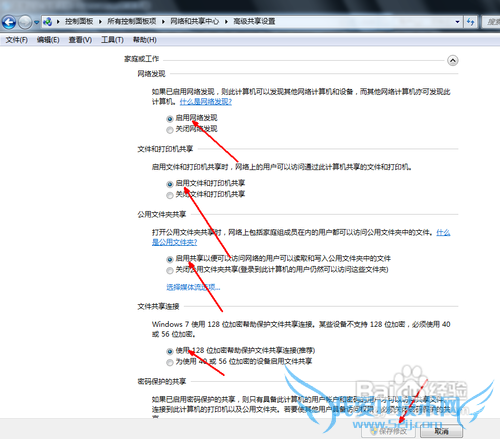Expand arrow after 网络和共享中心 breadcrumb
Viewport: 500px width, 439px height.
[226, 22]
